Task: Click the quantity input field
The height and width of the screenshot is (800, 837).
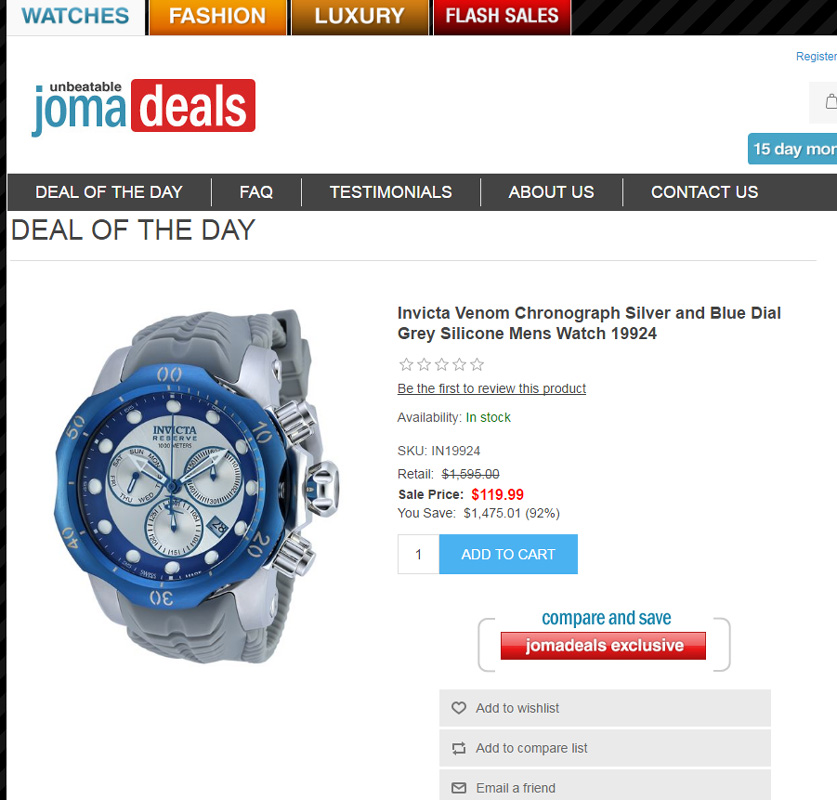Action: [418, 554]
